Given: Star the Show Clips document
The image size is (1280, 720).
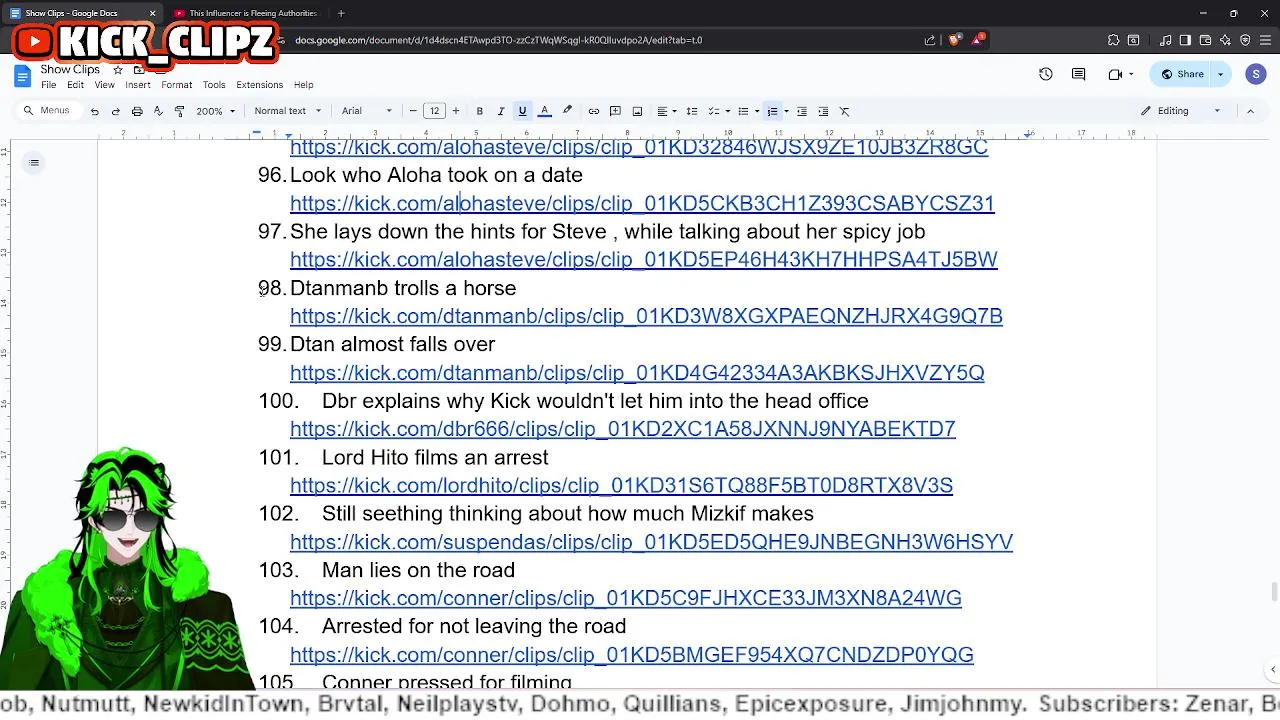Looking at the screenshot, I should coord(117,70).
